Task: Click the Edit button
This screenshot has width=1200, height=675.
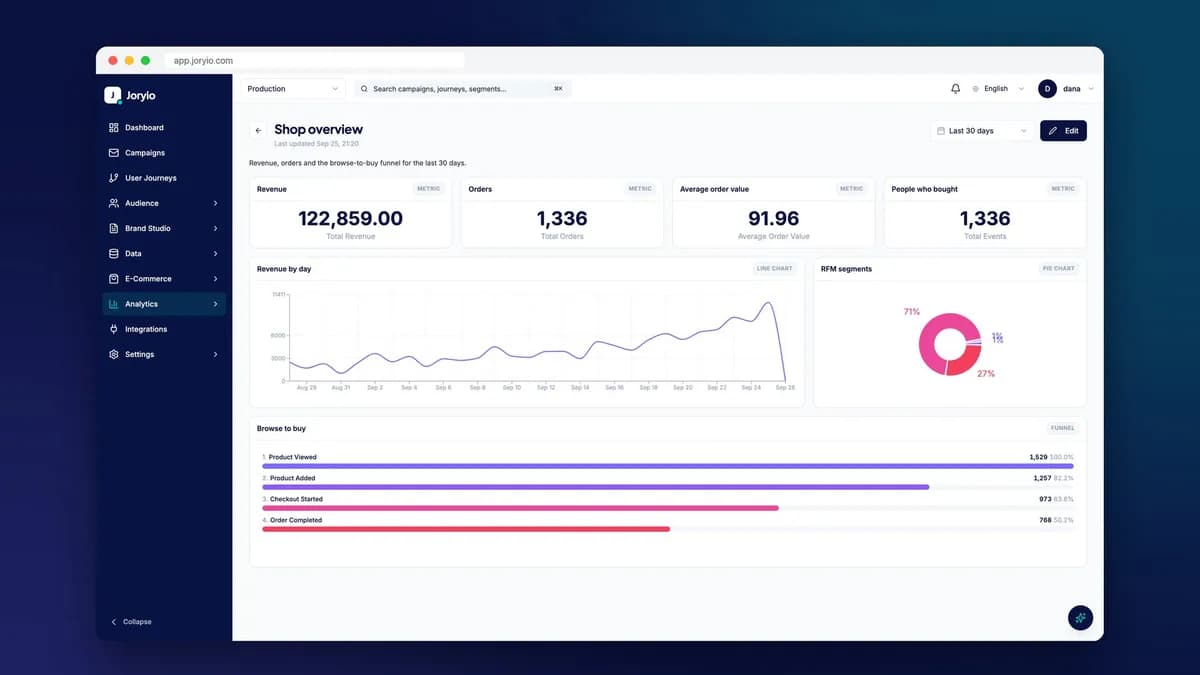Action: point(1063,131)
